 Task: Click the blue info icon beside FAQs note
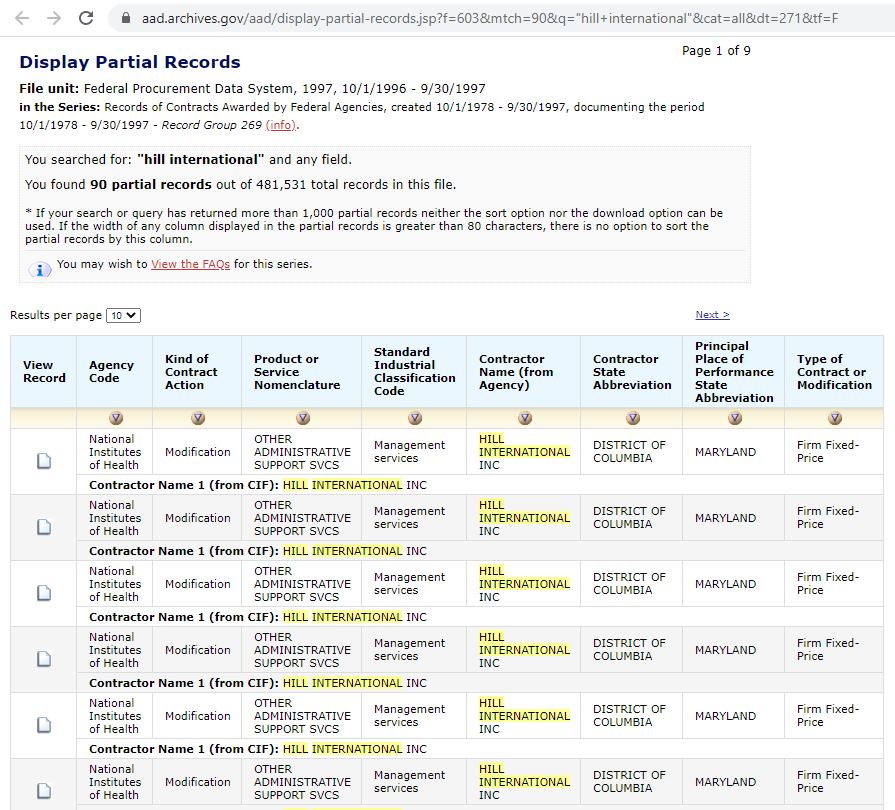pyautogui.click(x=40, y=269)
